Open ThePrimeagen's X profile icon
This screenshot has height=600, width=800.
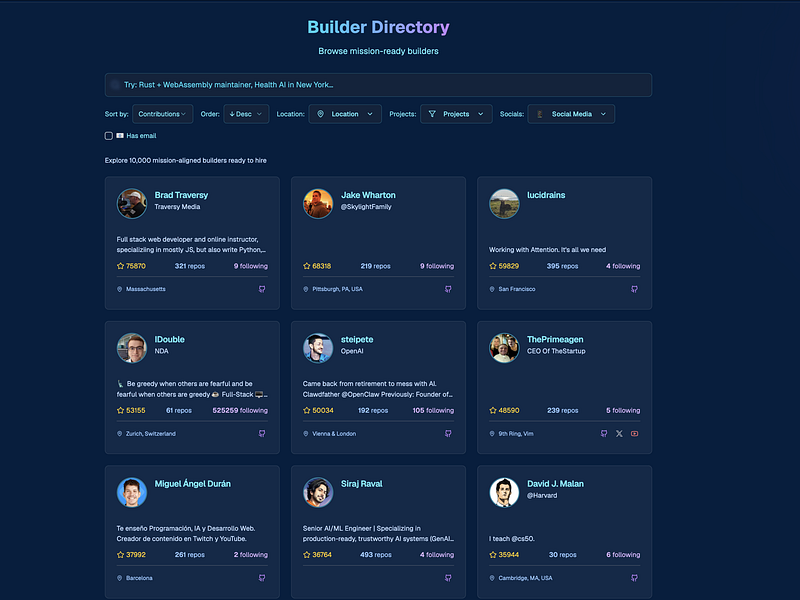tap(619, 434)
